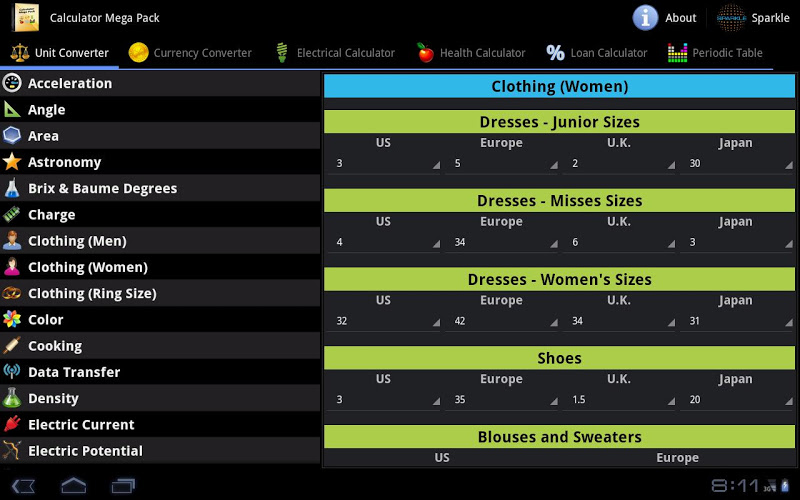Select the Data Transfer antenna icon
Viewport: 800px width, 500px height.
pyautogui.click(x=12, y=371)
